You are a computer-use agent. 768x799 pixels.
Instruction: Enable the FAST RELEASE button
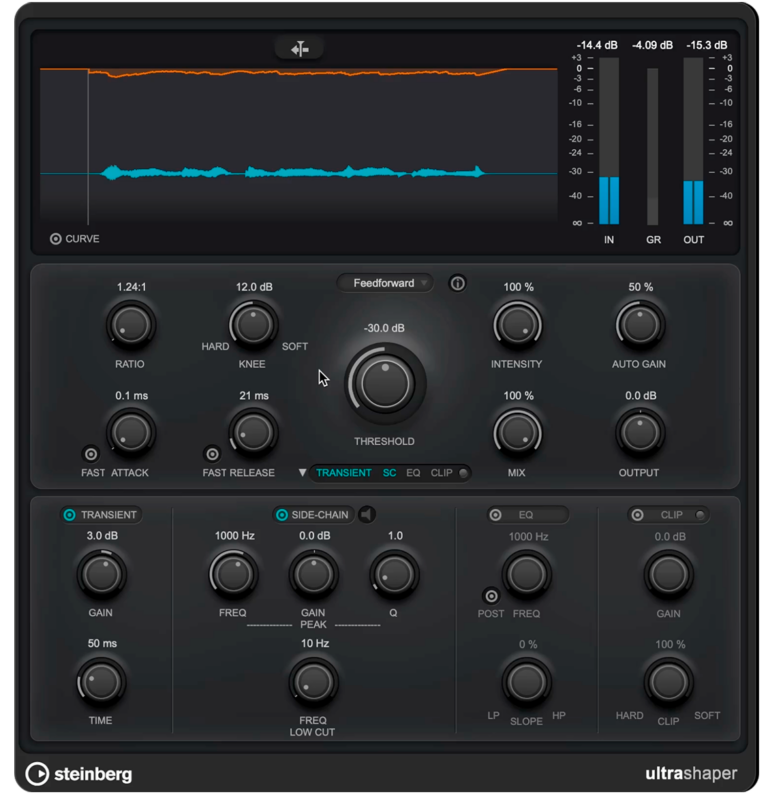click(x=212, y=454)
